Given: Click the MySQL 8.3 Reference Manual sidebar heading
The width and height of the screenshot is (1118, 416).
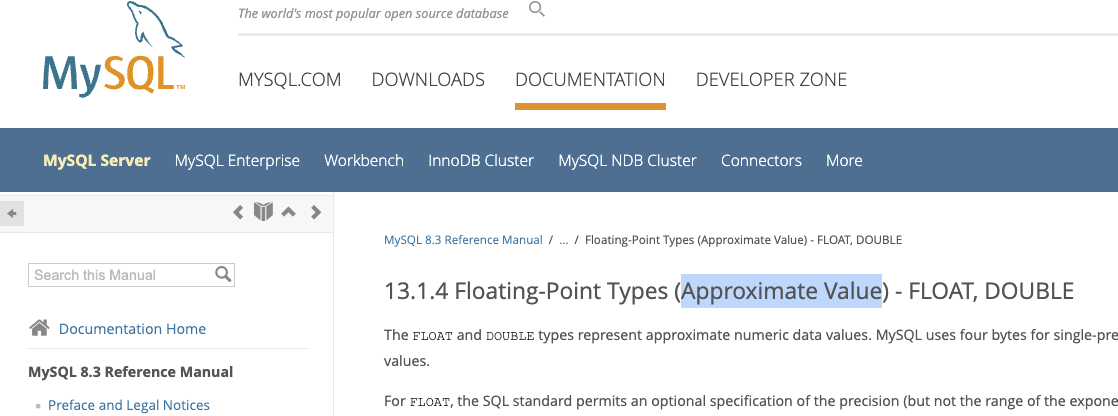Looking at the screenshot, I should 130,372.
